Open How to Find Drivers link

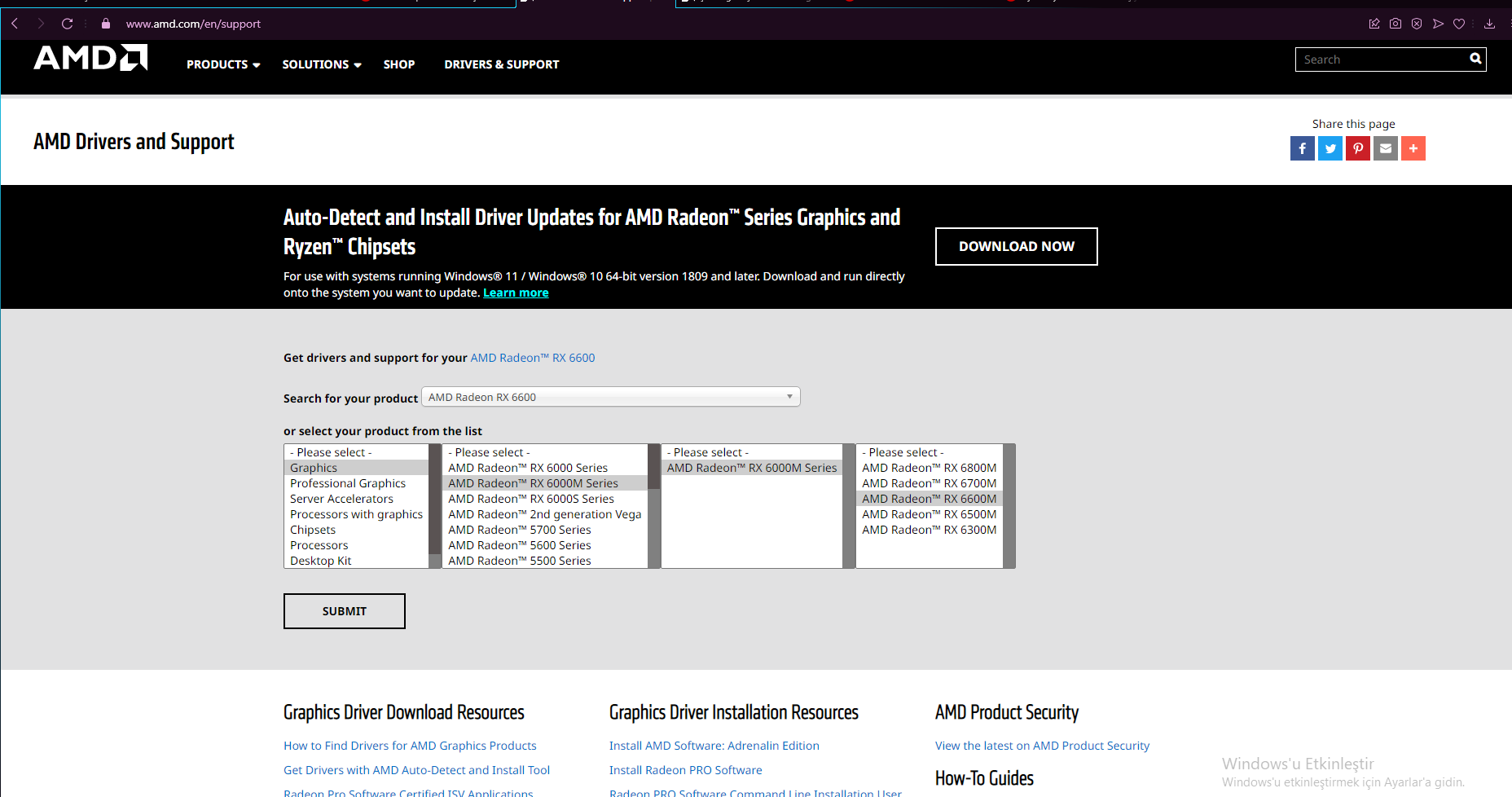point(410,746)
